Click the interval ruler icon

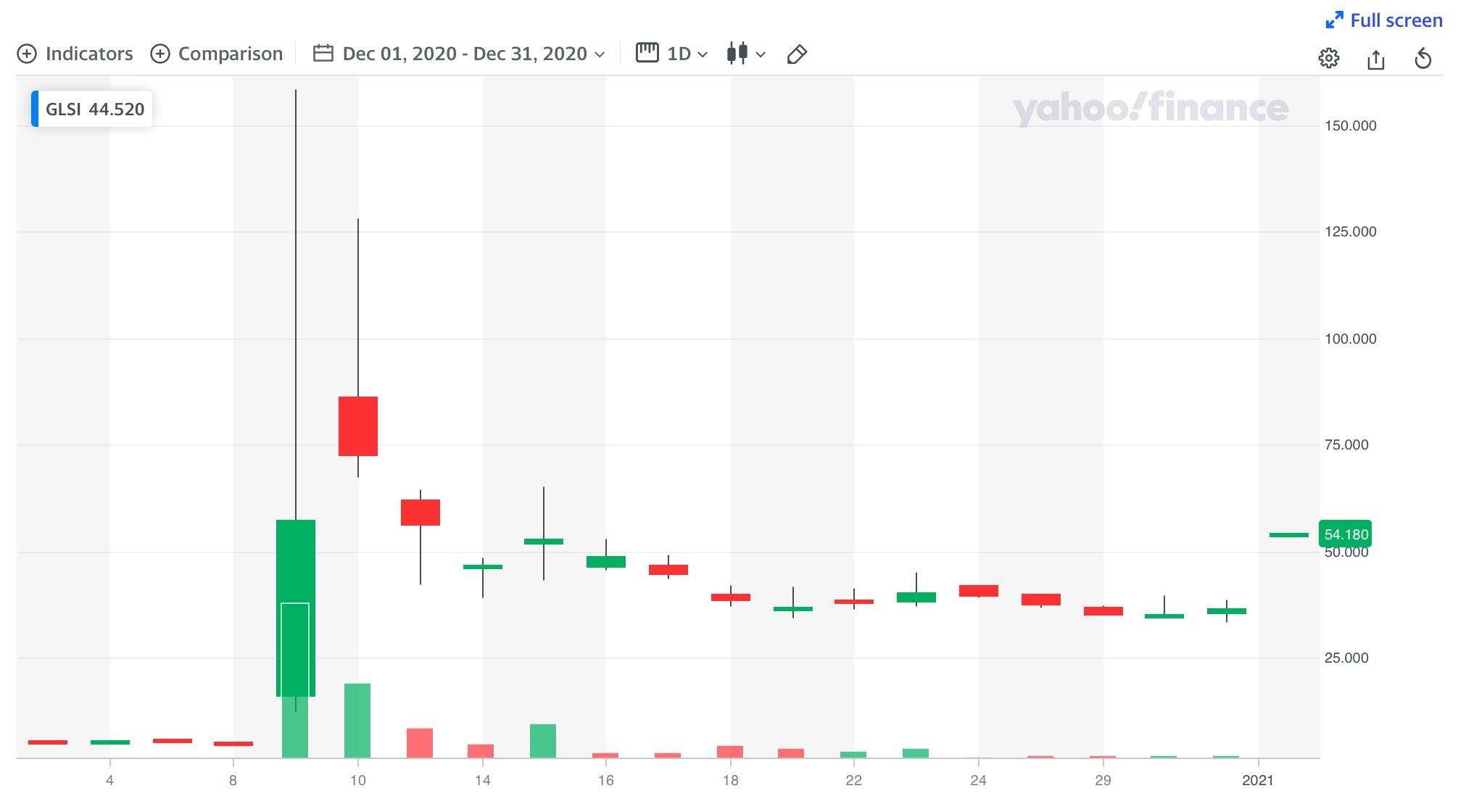pyautogui.click(x=647, y=53)
